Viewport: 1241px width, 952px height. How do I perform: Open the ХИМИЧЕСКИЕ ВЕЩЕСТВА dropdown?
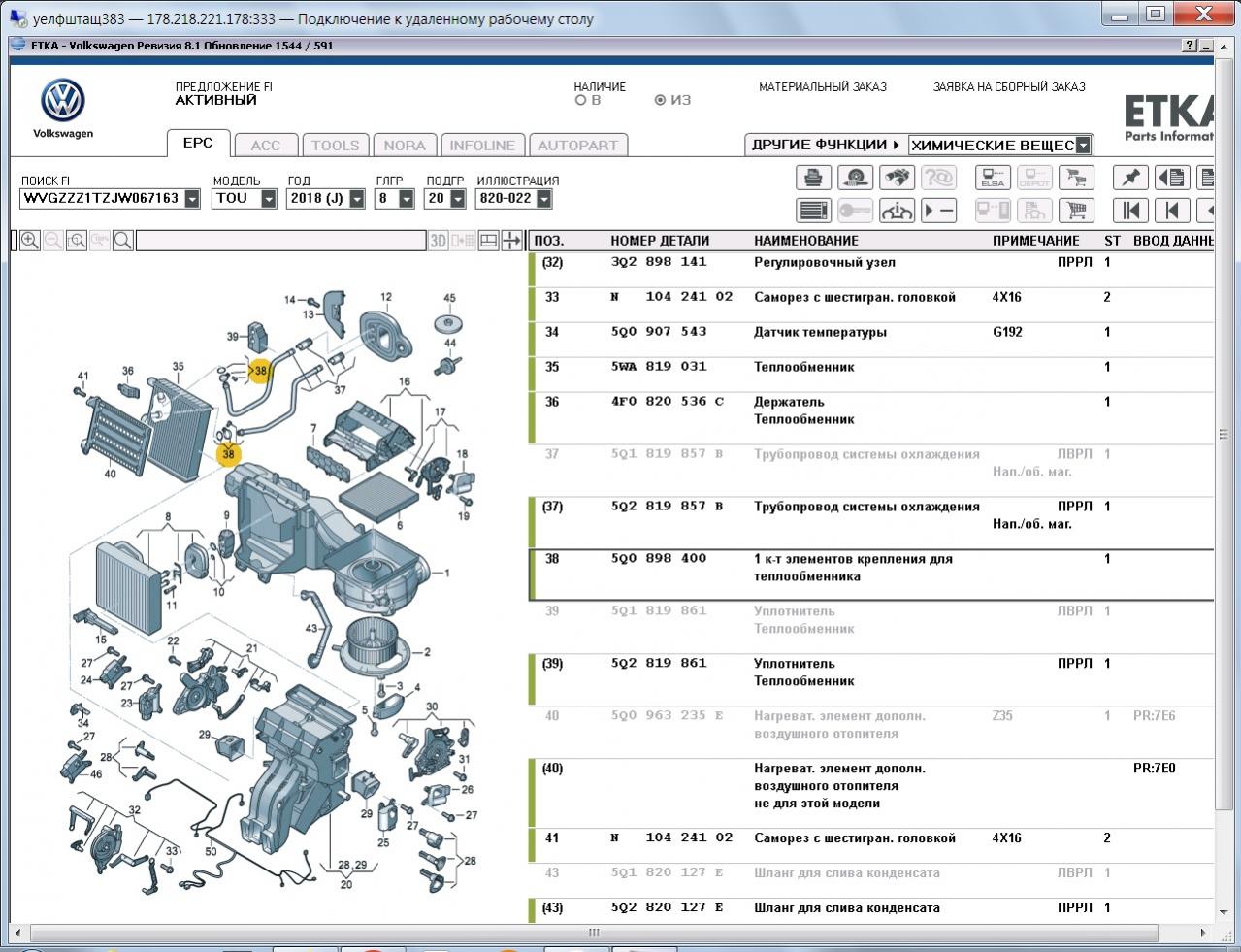click(1084, 146)
